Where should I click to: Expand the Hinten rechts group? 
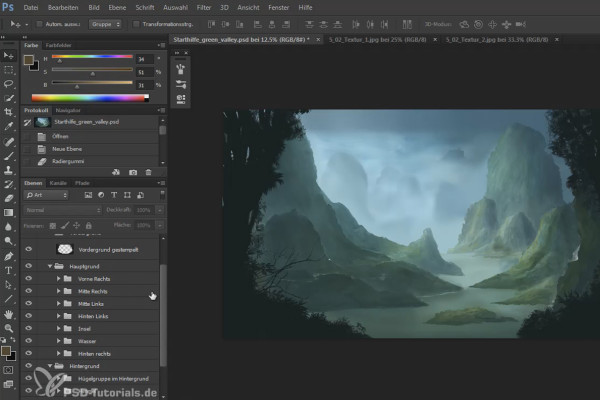(58, 354)
